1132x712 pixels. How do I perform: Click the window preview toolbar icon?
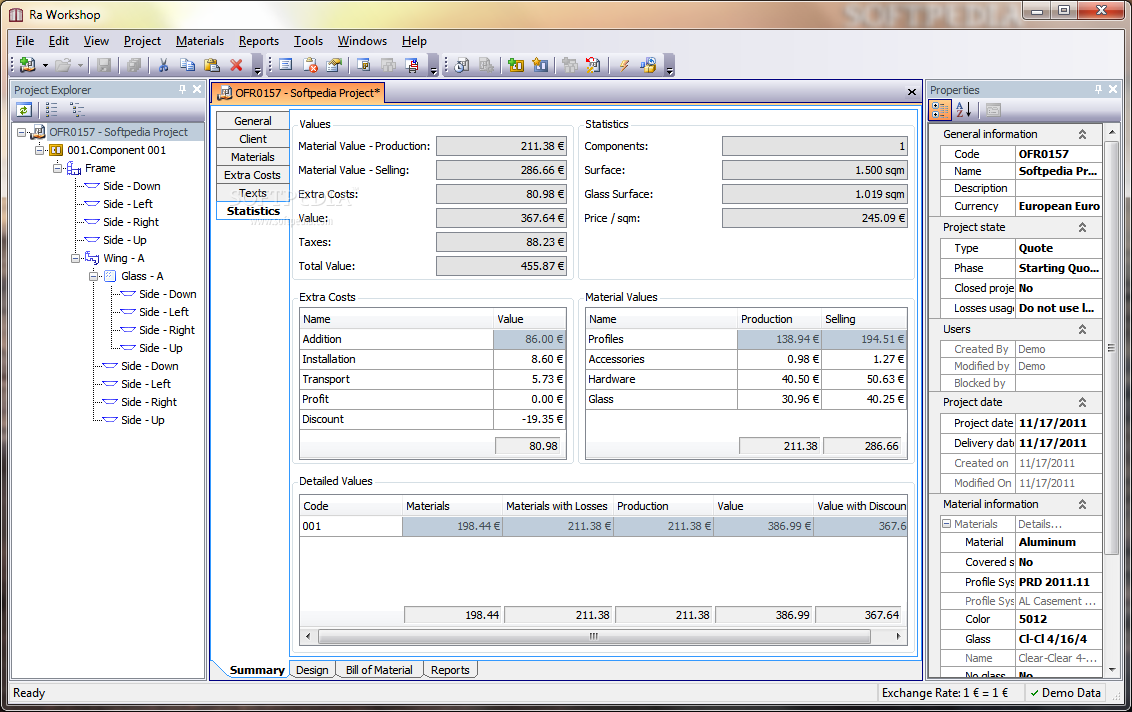click(364, 65)
